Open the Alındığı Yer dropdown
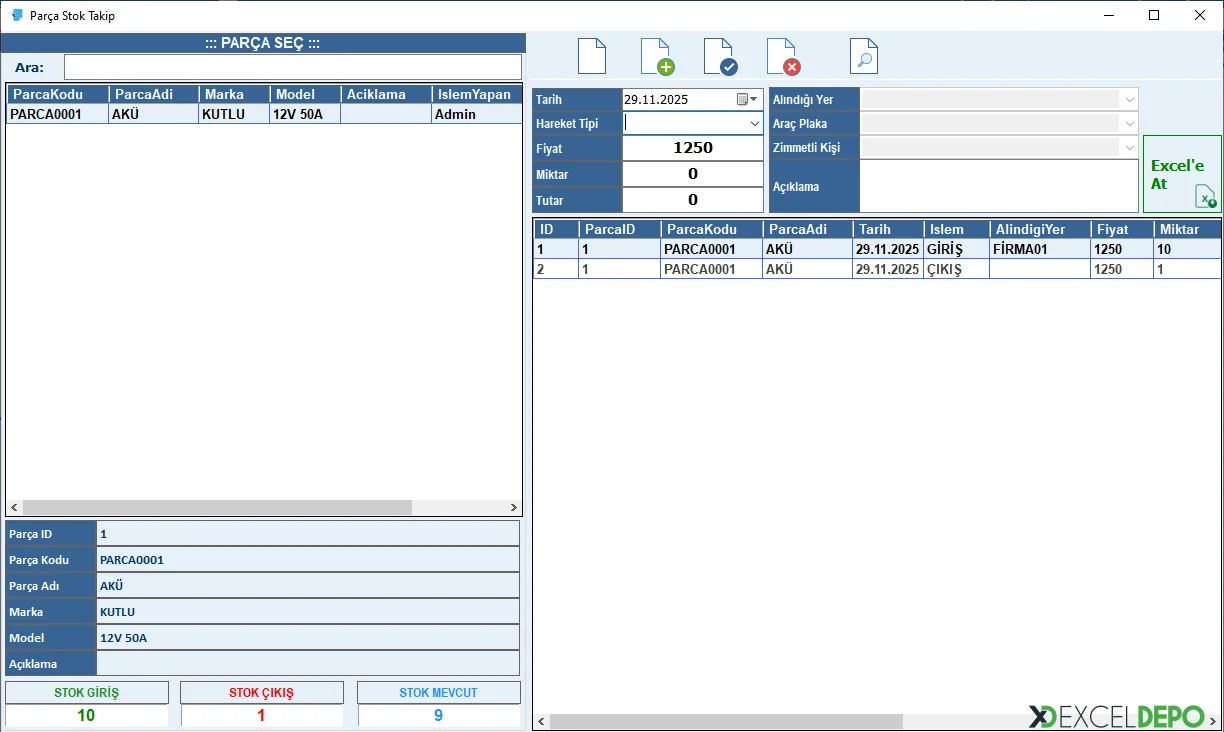 (x=1129, y=99)
